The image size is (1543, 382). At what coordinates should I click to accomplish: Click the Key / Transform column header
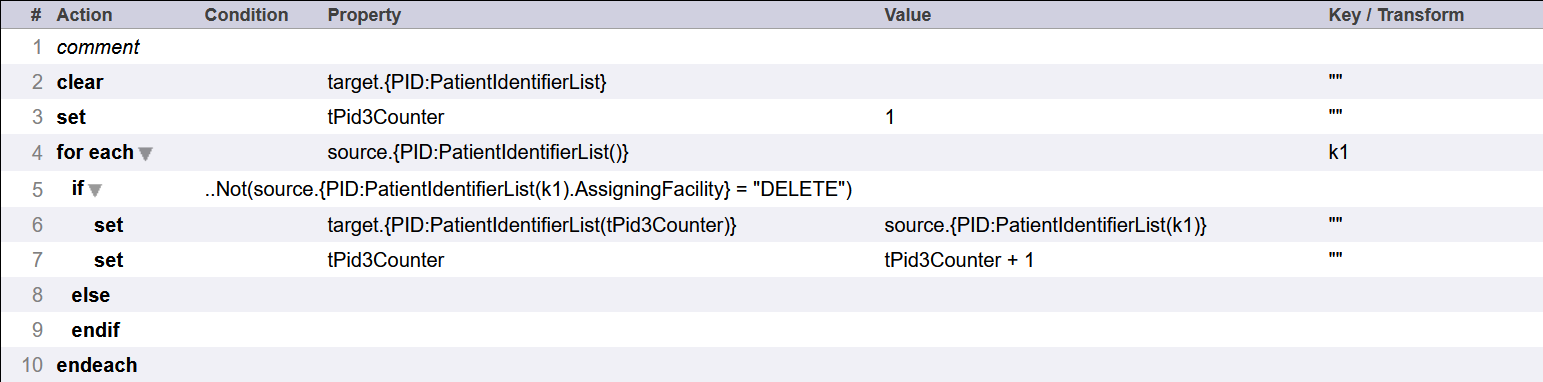click(x=1396, y=15)
